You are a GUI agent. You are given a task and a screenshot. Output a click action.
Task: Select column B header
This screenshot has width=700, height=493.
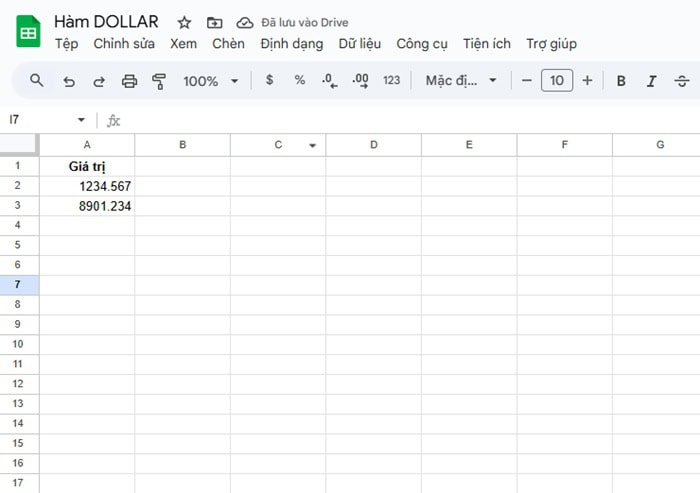(x=183, y=145)
